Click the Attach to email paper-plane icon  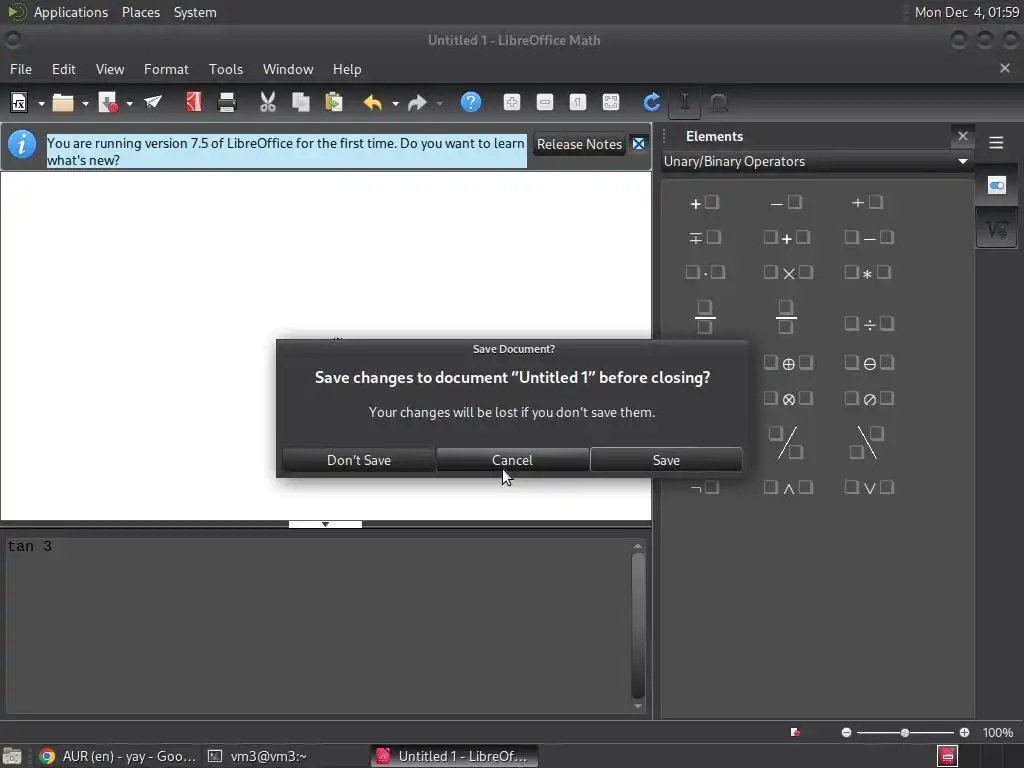coord(153,103)
